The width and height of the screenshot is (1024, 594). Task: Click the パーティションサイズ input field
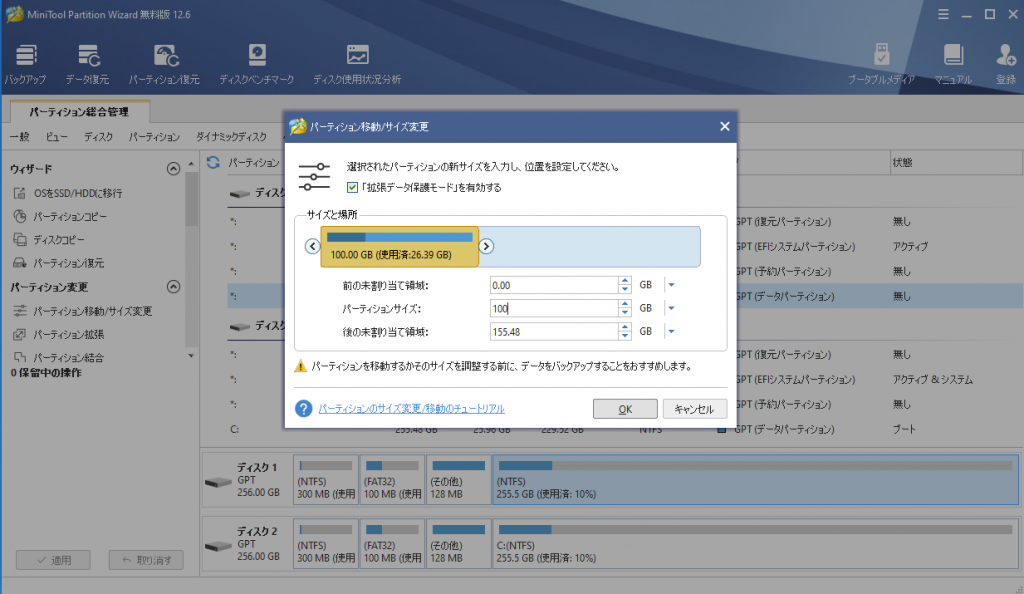pyautogui.click(x=554, y=308)
